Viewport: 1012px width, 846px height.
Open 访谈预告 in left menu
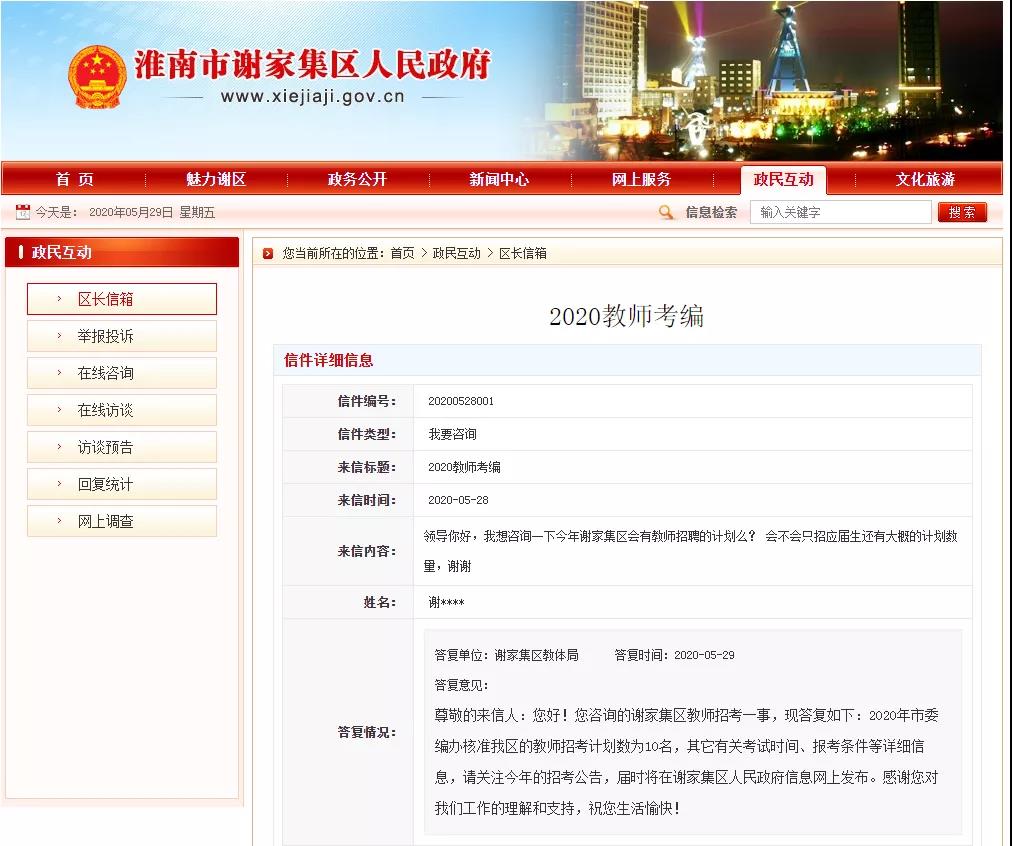[x=121, y=447]
